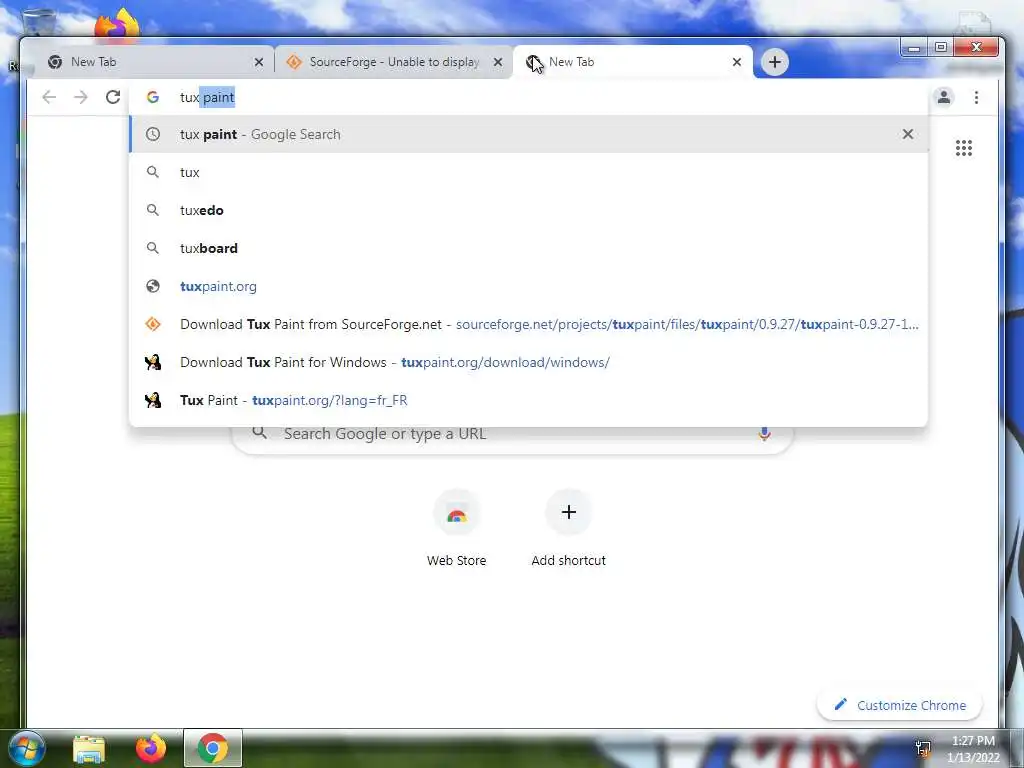Image resolution: width=1024 pixels, height=768 pixels.
Task: Click the magnifier icon beside 'tuxedo'
Action: click(x=153, y=210)
